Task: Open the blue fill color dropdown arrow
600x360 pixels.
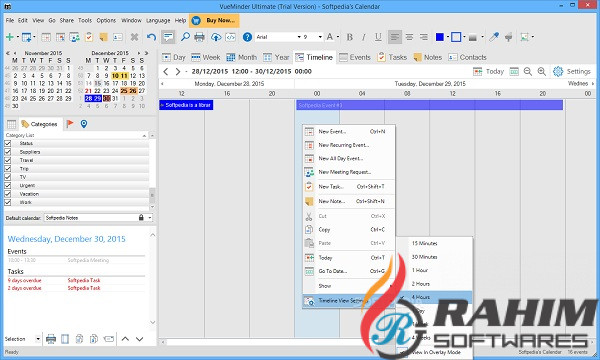Action: tap(447, 37)
